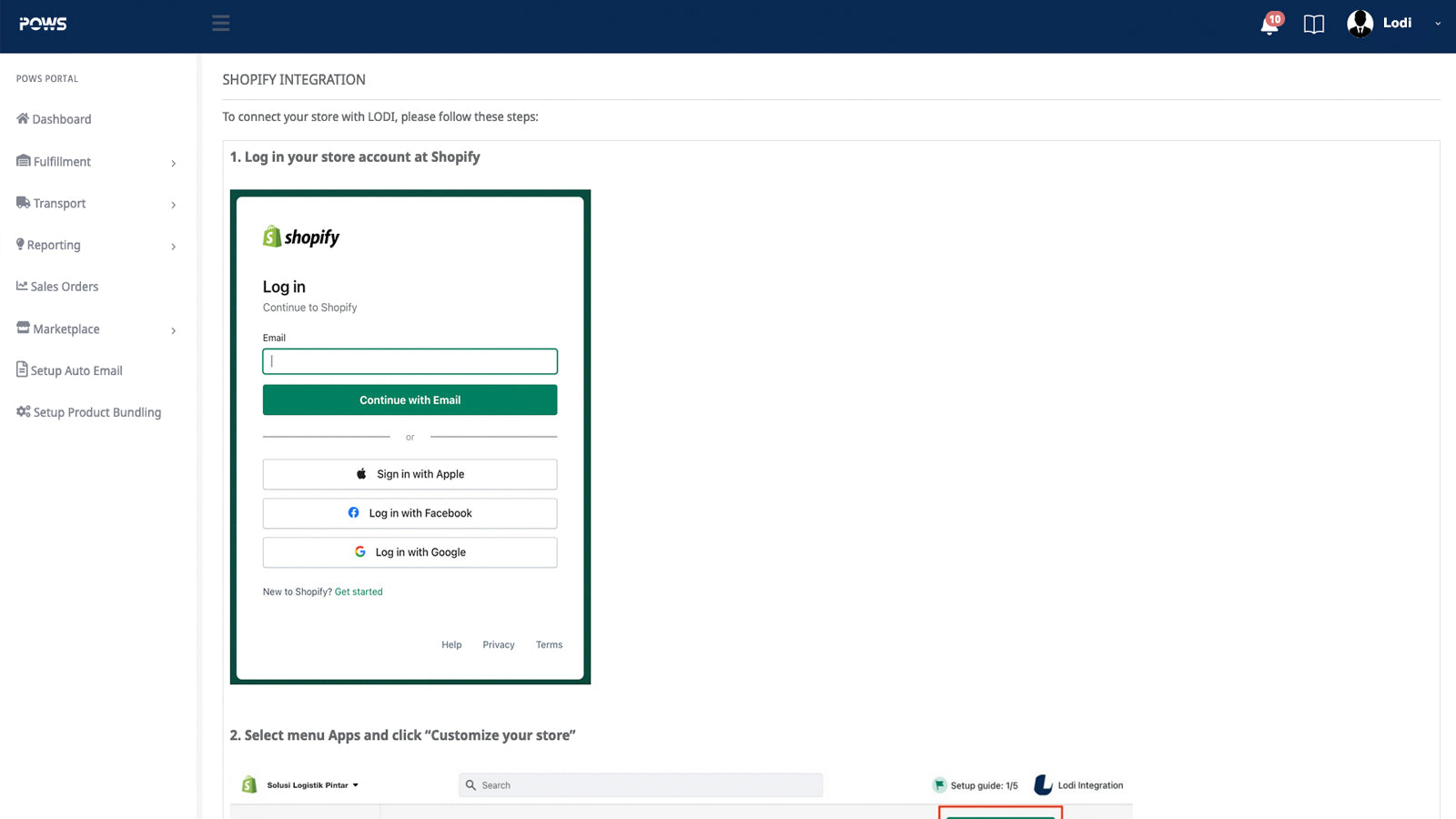Screen dimensions: 1456x819
Task: Click the Sales Orders chart icon
Action: [x=22, y=286]
